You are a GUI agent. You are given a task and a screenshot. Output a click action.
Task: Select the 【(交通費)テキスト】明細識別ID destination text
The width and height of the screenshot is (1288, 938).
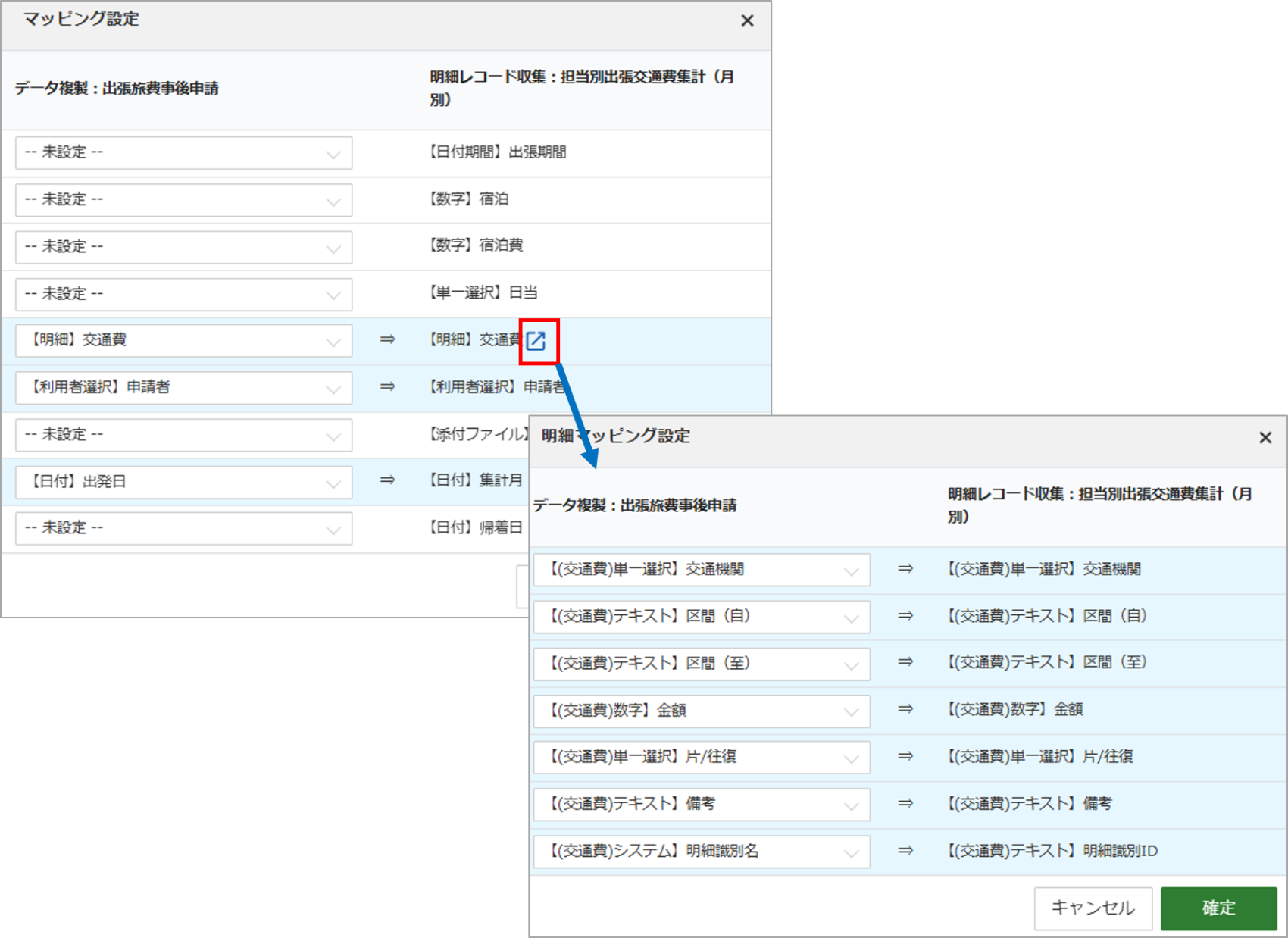click(1052, 851)
